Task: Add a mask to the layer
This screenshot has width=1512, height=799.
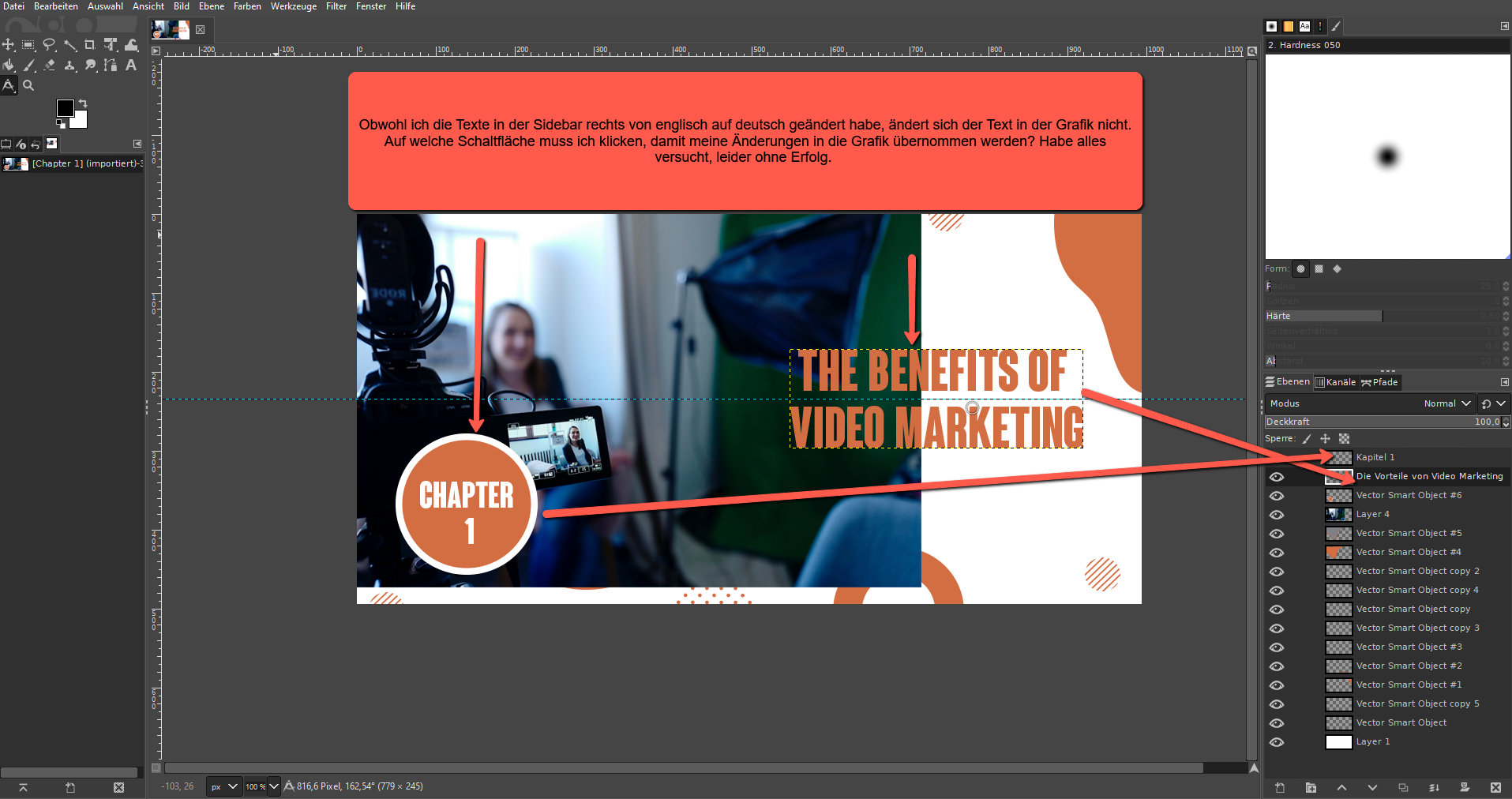Action: click(x=1465, y=787)
